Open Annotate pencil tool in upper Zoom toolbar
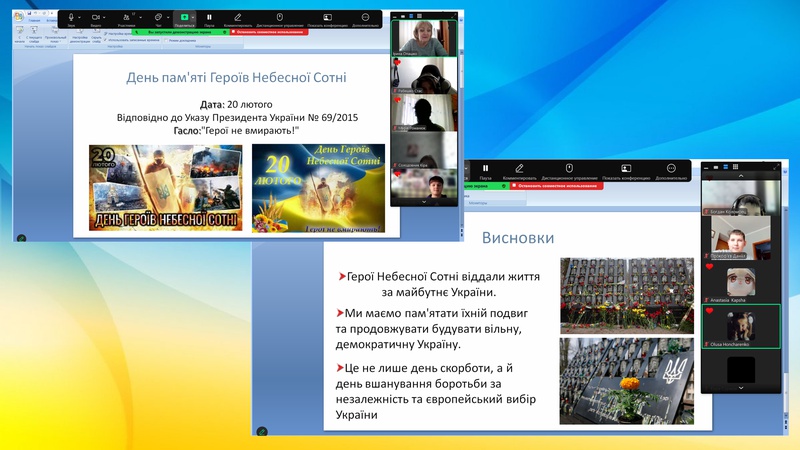The height and width of the screenshot is (450, 800). 238,19
